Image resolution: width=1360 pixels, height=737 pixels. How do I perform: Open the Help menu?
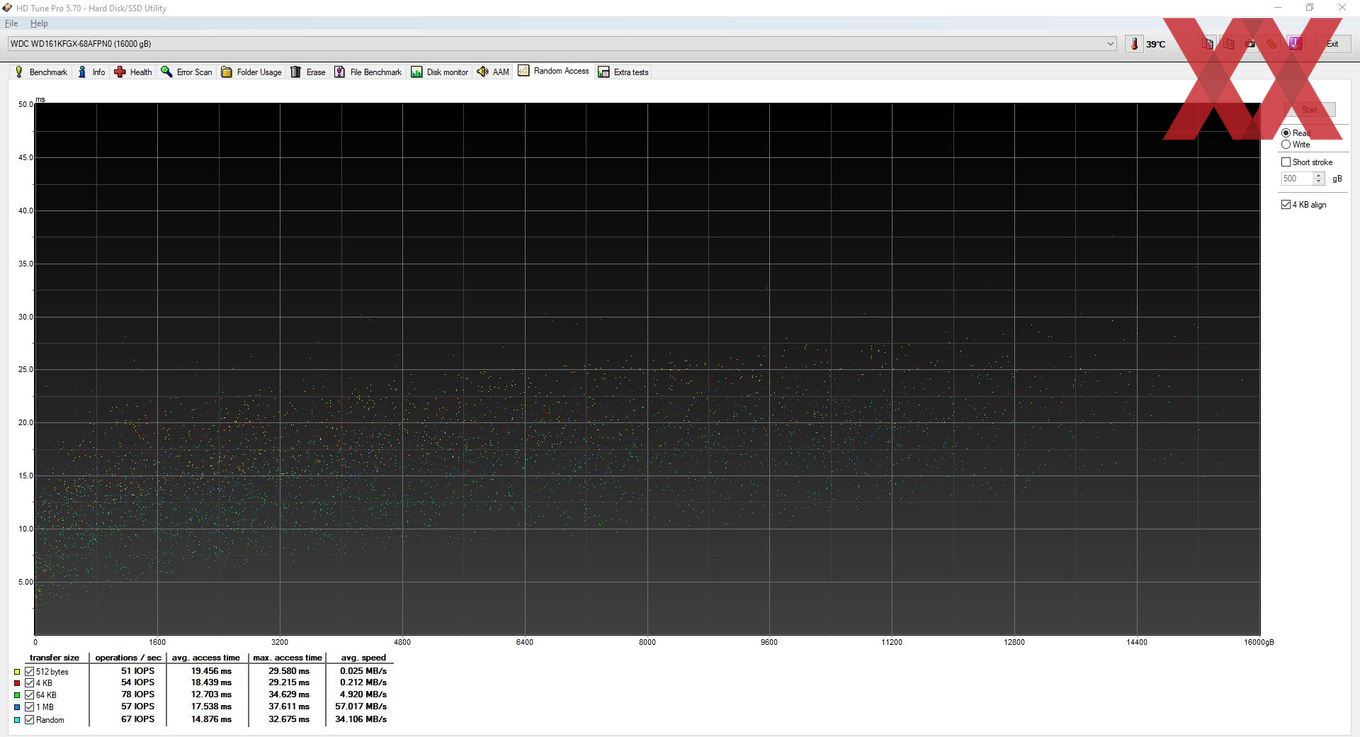[x=39, y=23]
